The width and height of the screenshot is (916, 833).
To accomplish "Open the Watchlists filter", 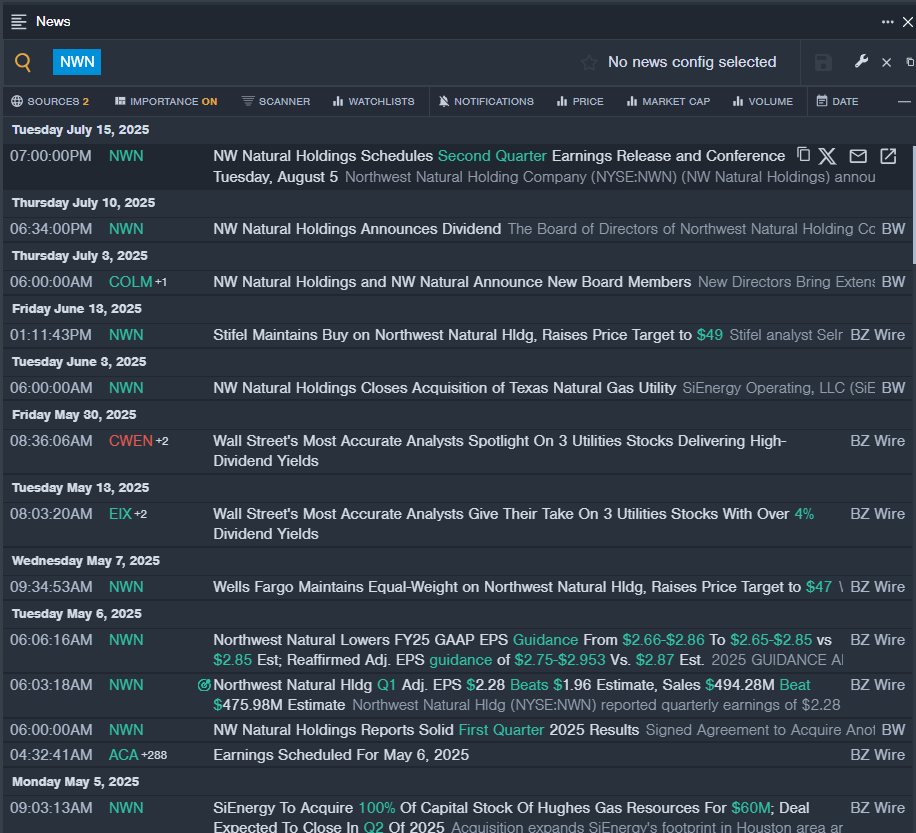I will 373,101.
